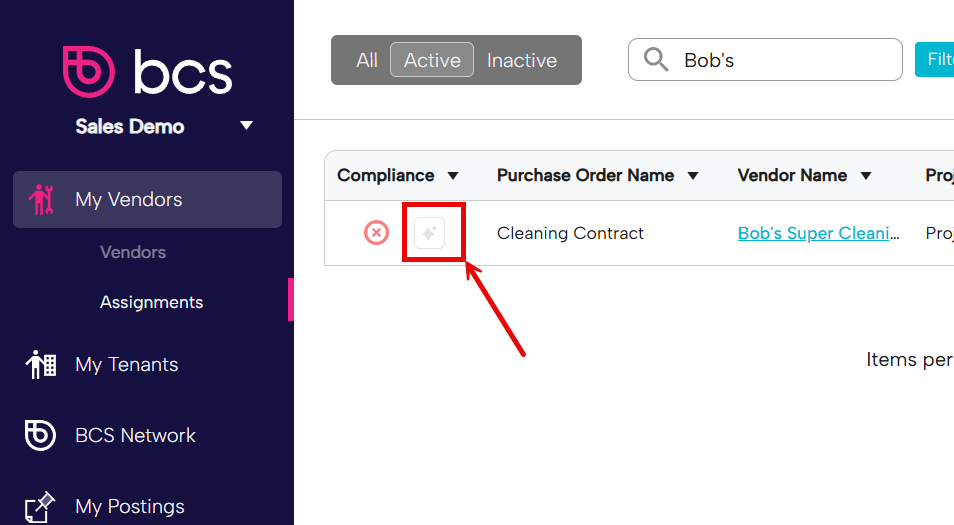Click into the search field containing Bob's

[x=765, y=60]
